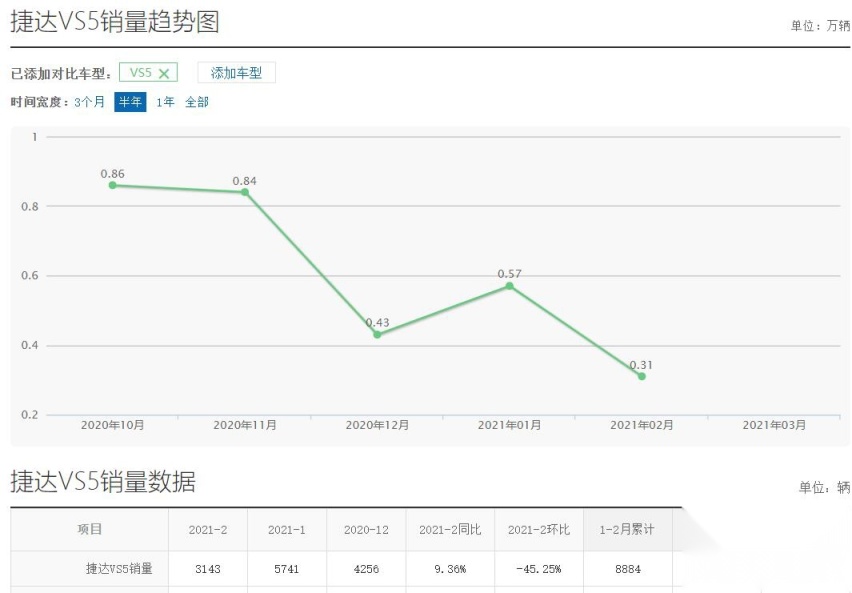The width and height of the screenshot is (852, 593).
Task: Click the 捷达VS5销量数据 heading
Action: (103, 482)
